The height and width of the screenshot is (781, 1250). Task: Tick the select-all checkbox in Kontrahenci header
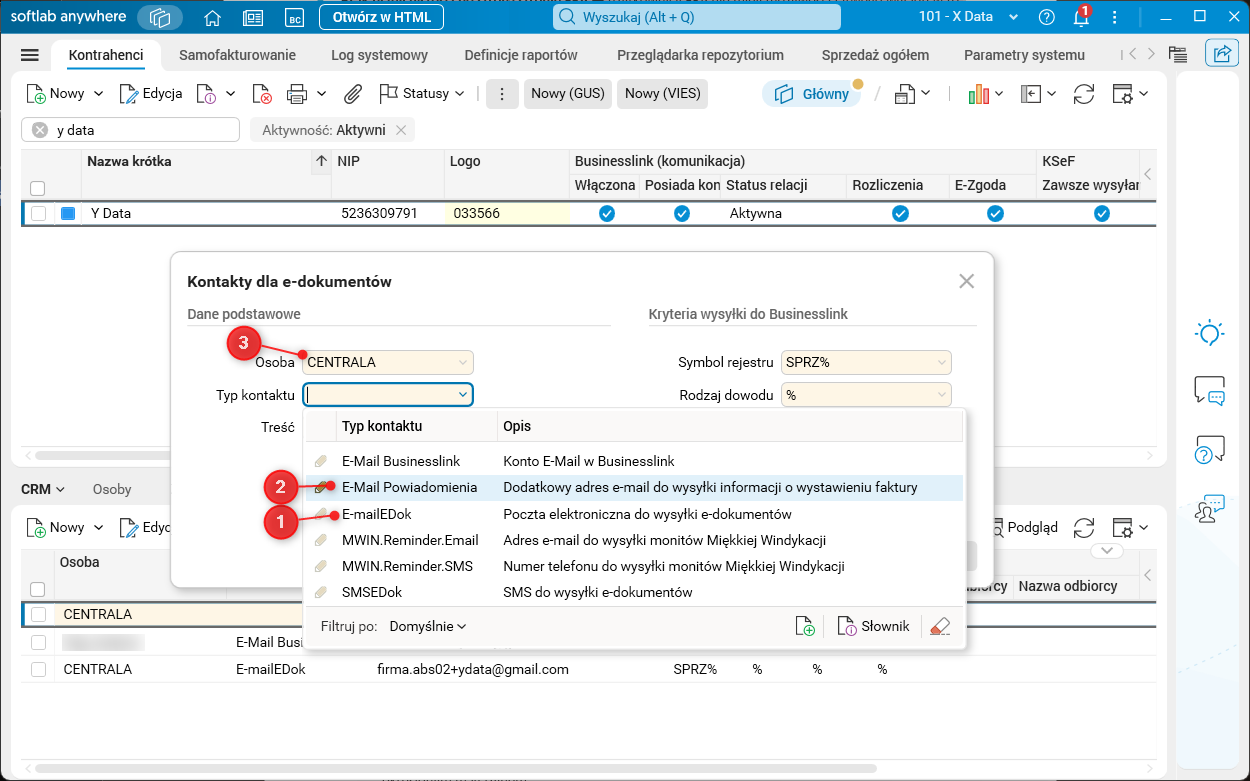(38, 188)
